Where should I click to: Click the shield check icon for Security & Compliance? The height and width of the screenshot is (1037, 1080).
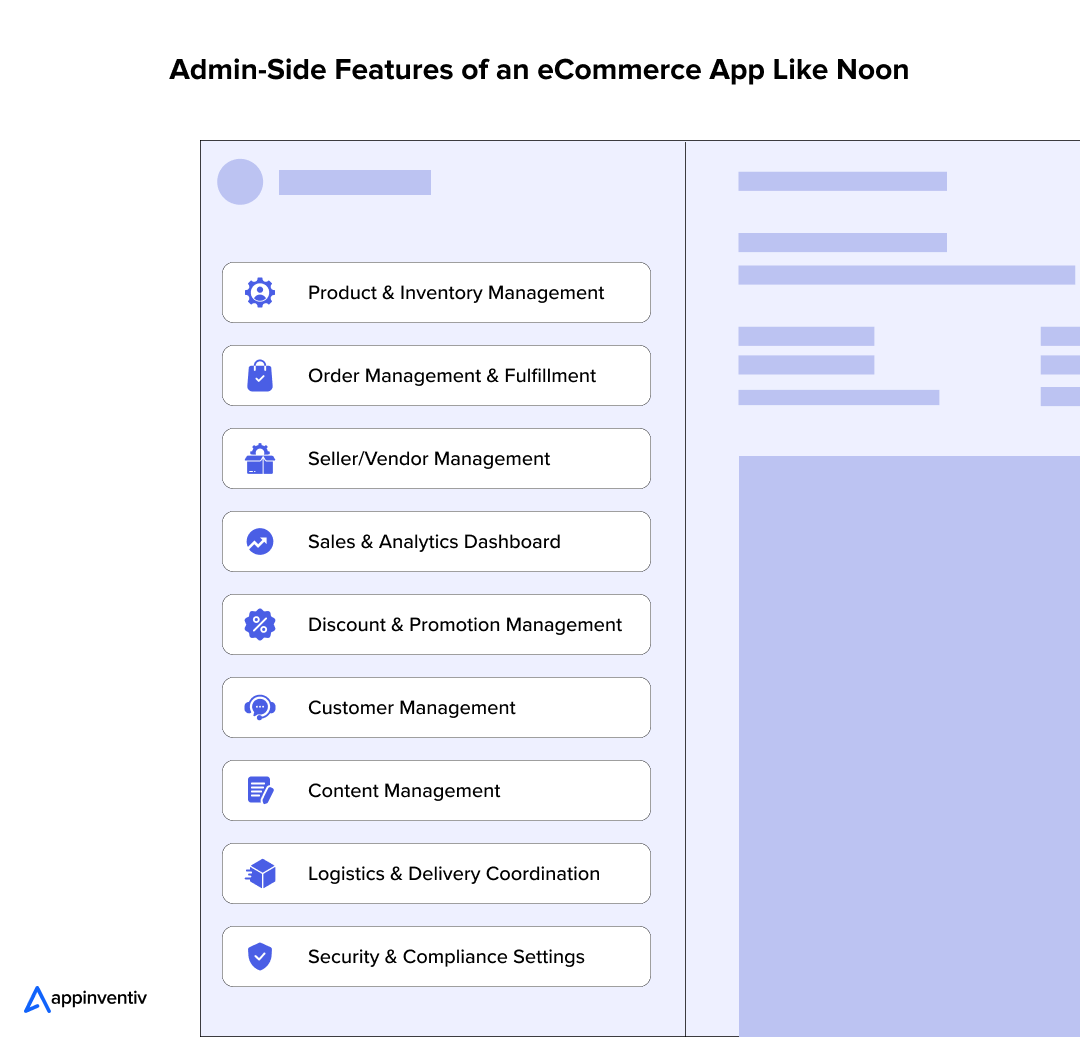pyautogui.click(x=260, y=956)
